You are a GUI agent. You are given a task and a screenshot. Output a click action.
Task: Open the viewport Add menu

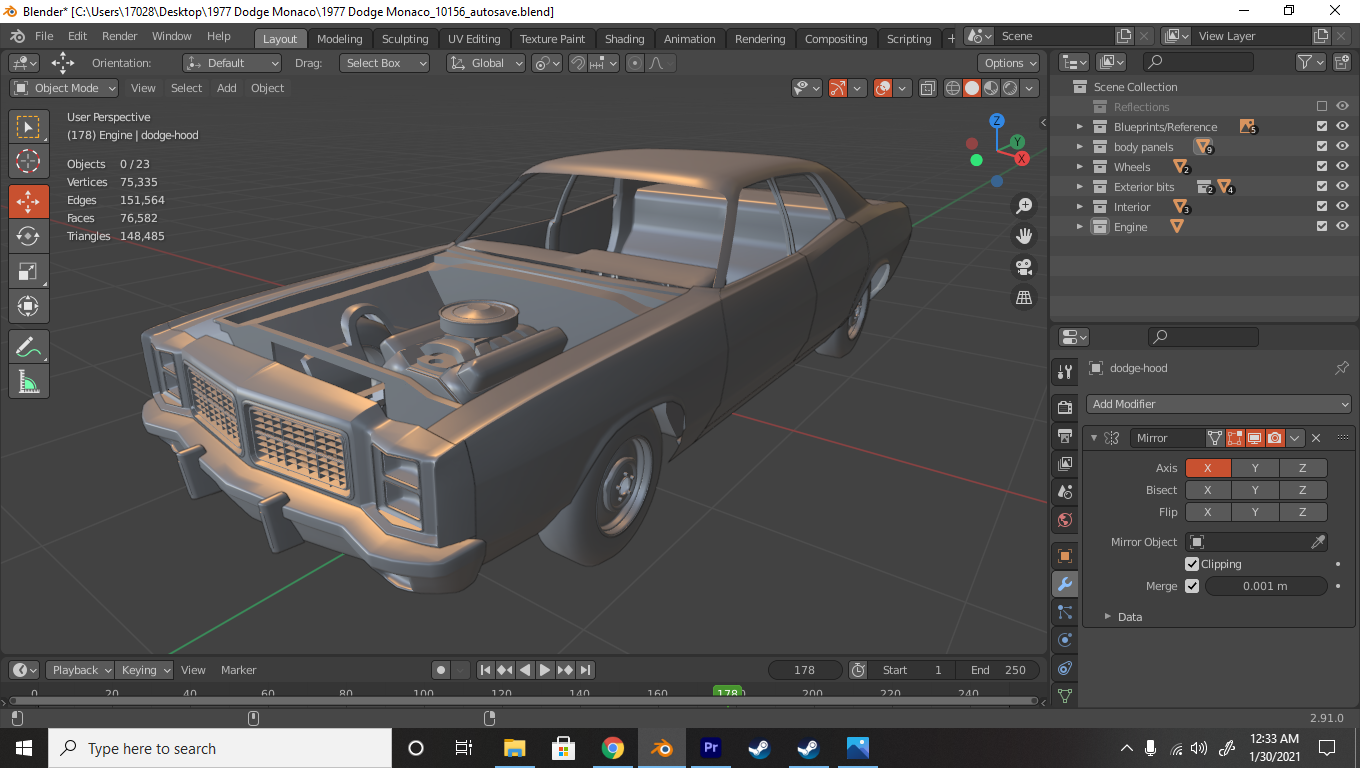[x=227, y=88]
